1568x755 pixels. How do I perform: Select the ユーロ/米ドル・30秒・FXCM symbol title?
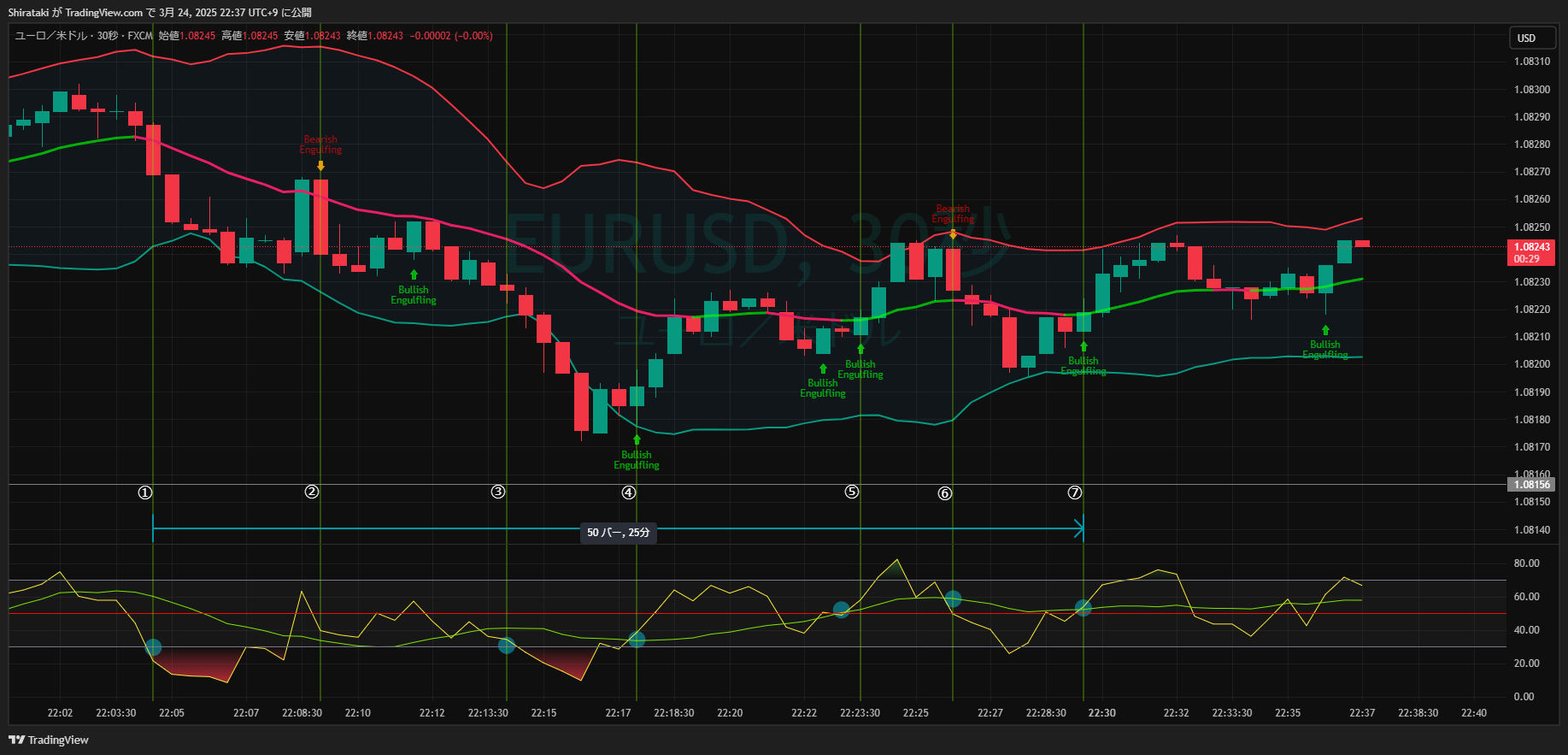pos(84,36)
